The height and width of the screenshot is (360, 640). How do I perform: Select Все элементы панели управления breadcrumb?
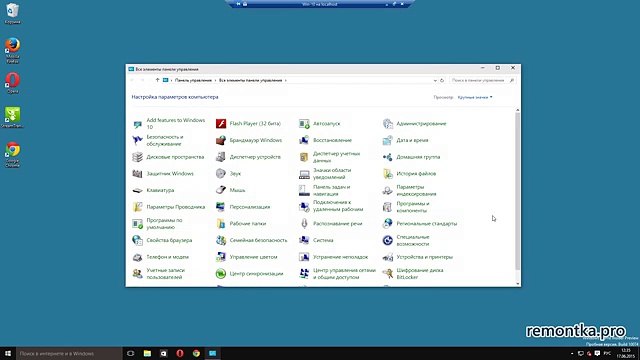point(250,80)
